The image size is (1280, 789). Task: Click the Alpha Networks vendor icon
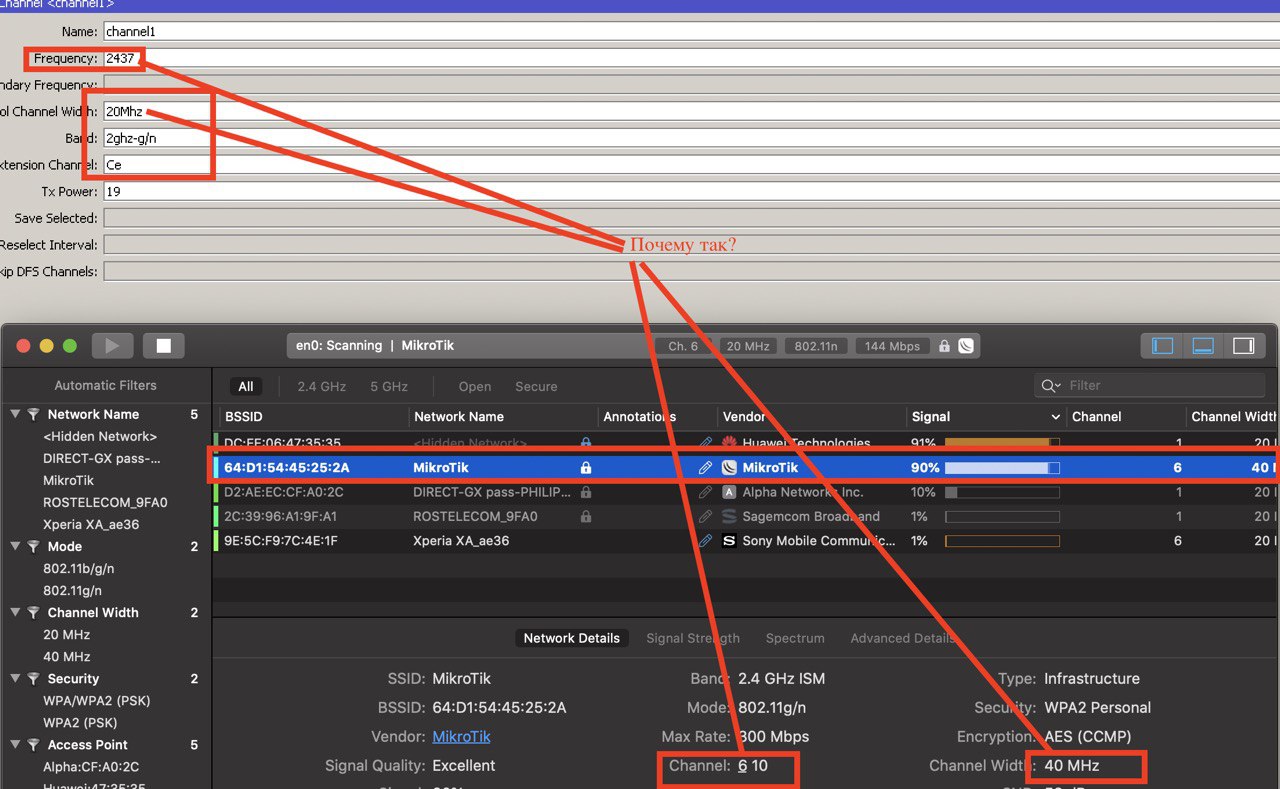point(729,492)
